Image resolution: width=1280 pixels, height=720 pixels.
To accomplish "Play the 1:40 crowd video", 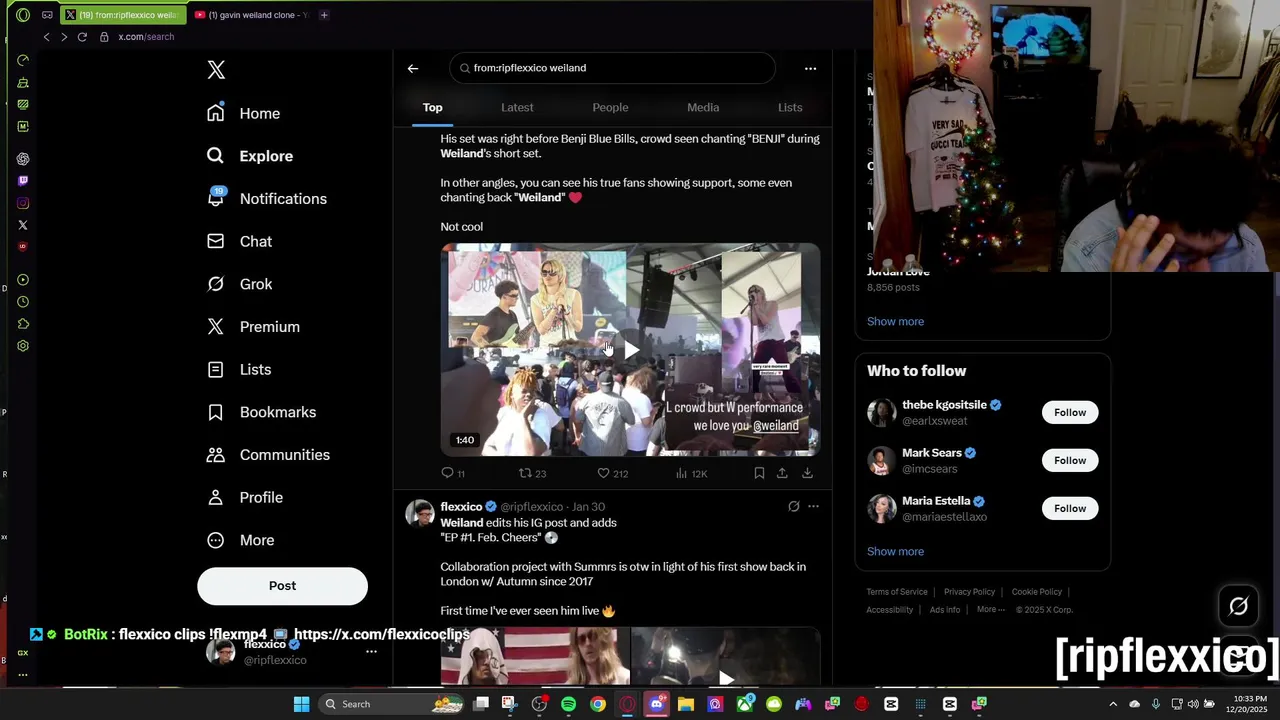I will tap(630, 350).
